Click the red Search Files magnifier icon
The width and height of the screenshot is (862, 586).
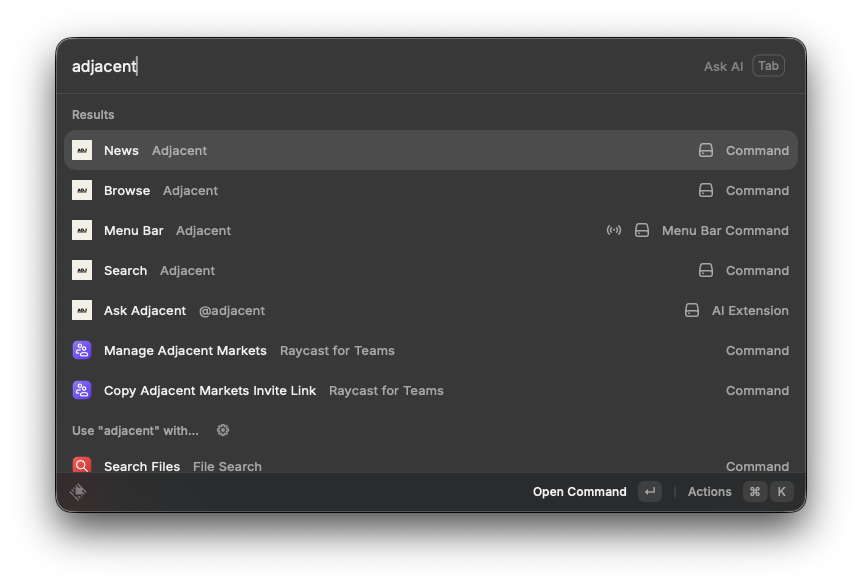point(82,465)
